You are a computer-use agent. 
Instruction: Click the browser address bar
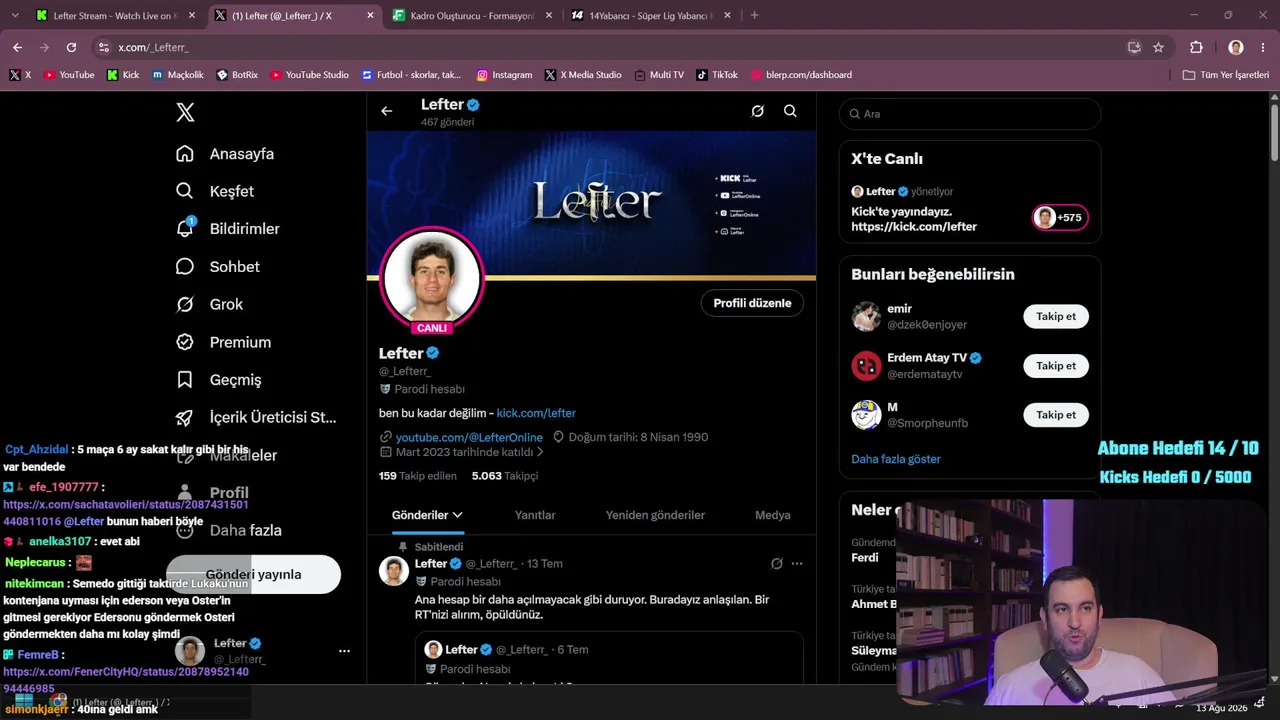(x=620, y=47)
